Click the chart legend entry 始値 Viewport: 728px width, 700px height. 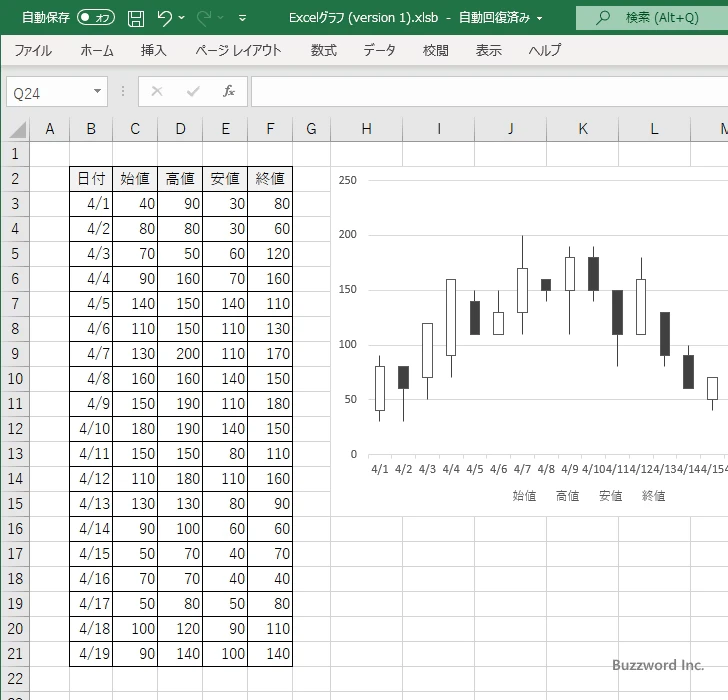pyautogui.click(x=524, y=496)
